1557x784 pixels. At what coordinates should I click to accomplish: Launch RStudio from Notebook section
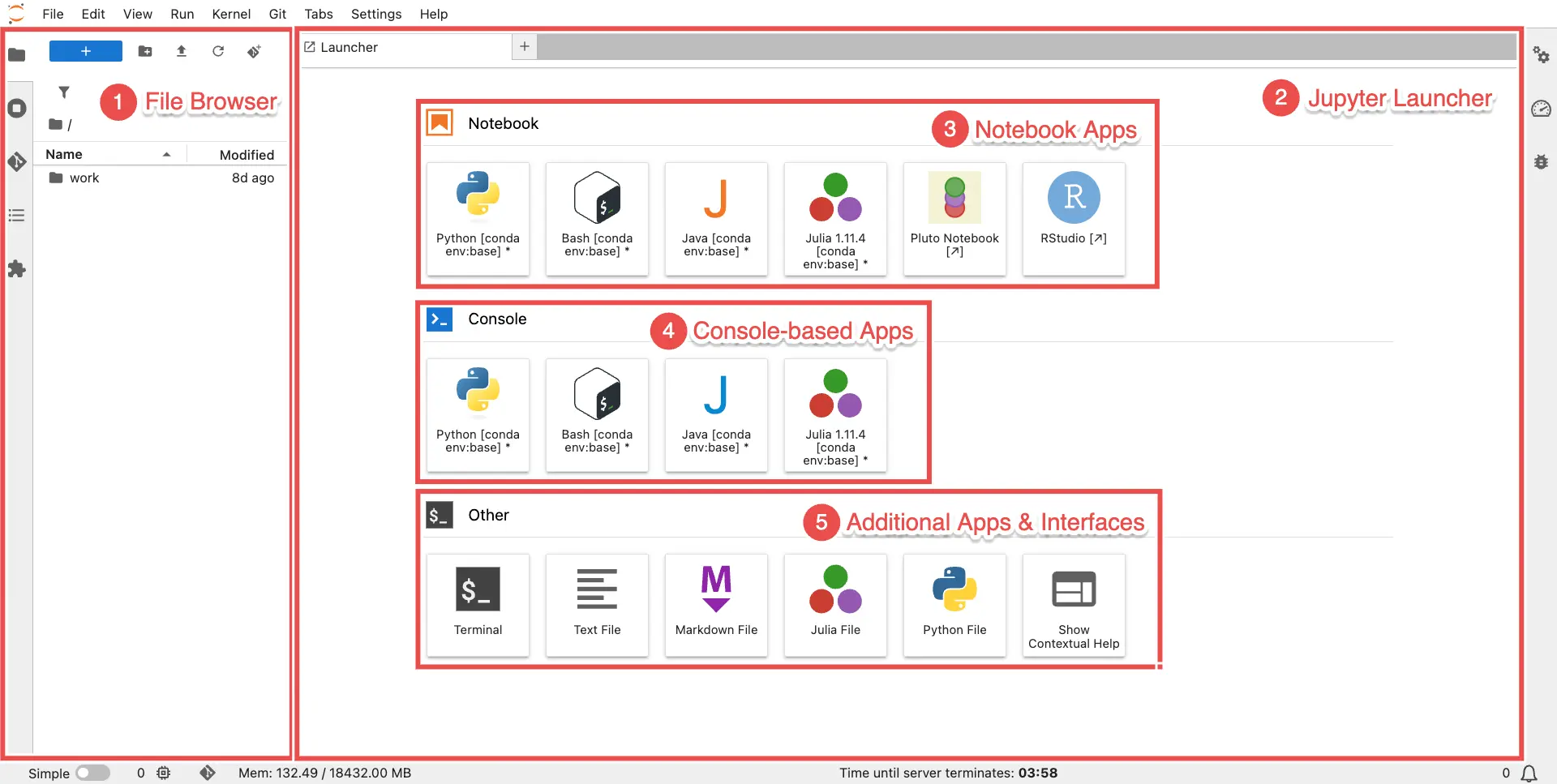[1073, 218]
